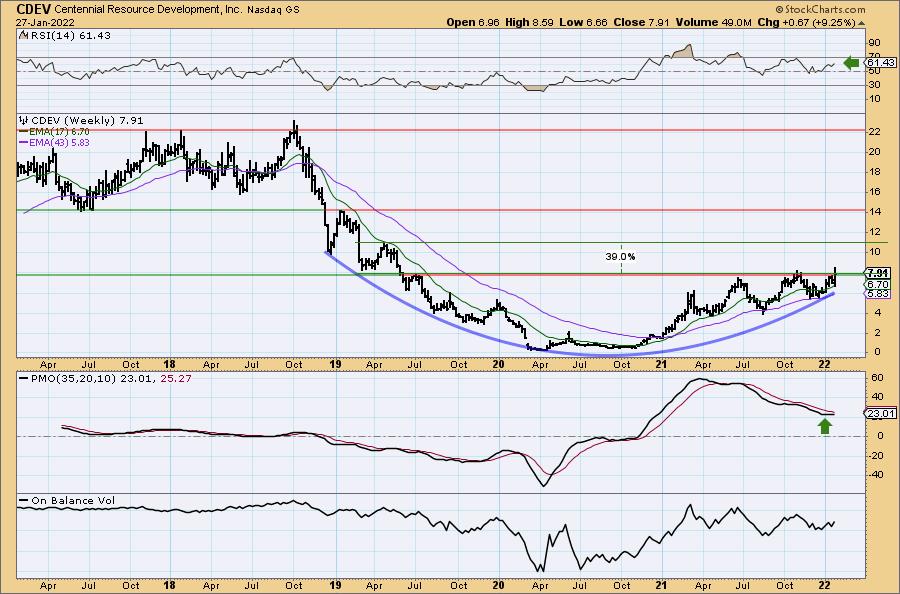Click the up-triangle icon after Chg
This screenshot has height=594, width=900.
point(861,23)
